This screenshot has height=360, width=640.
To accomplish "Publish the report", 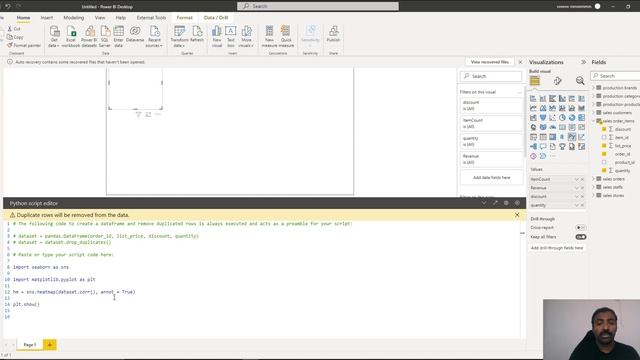I will coord(333,35).
